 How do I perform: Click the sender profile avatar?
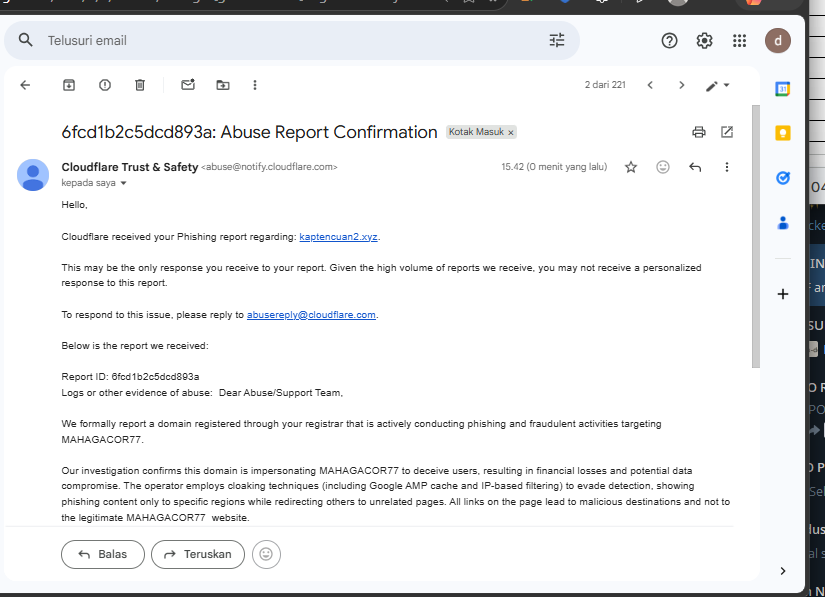pyautogui.click(x=33, y=175)
